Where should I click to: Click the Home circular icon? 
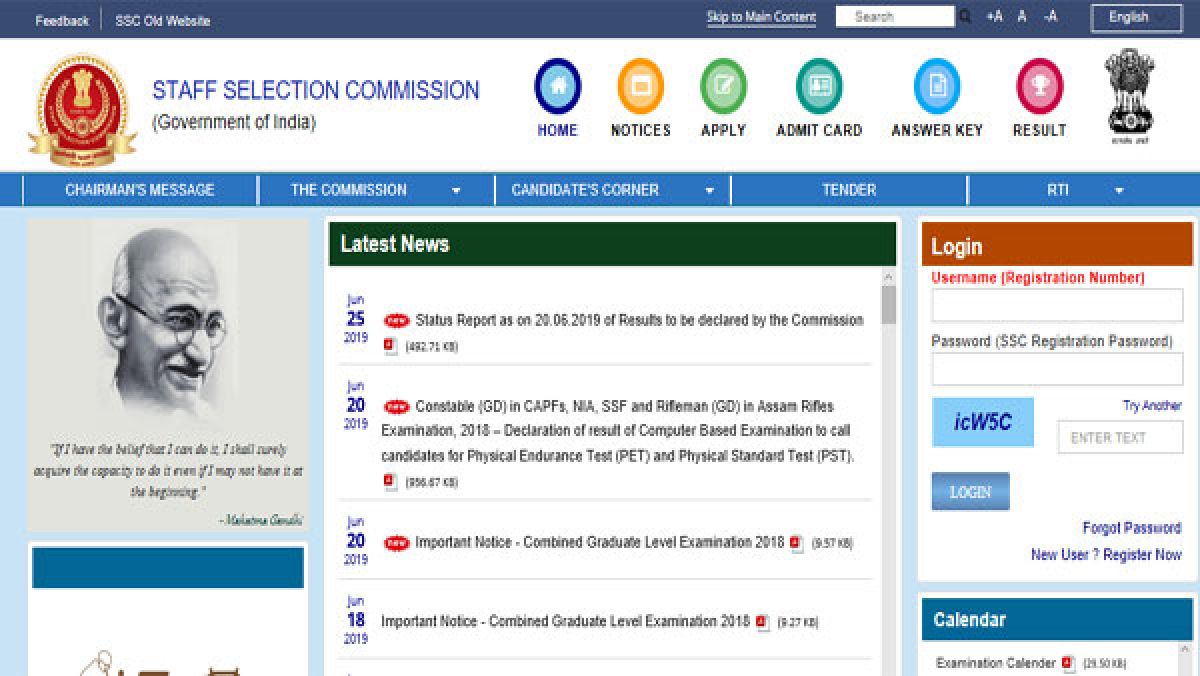(x=557, y=86)
